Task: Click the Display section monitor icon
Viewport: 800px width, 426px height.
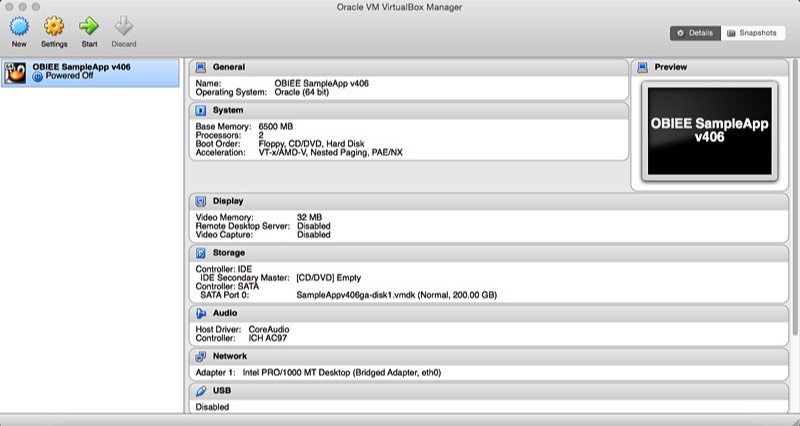Action: 201,202
